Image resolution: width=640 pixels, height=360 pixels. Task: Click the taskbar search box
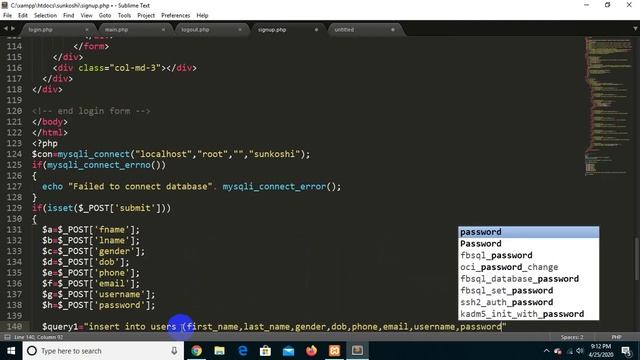(103, 351)
